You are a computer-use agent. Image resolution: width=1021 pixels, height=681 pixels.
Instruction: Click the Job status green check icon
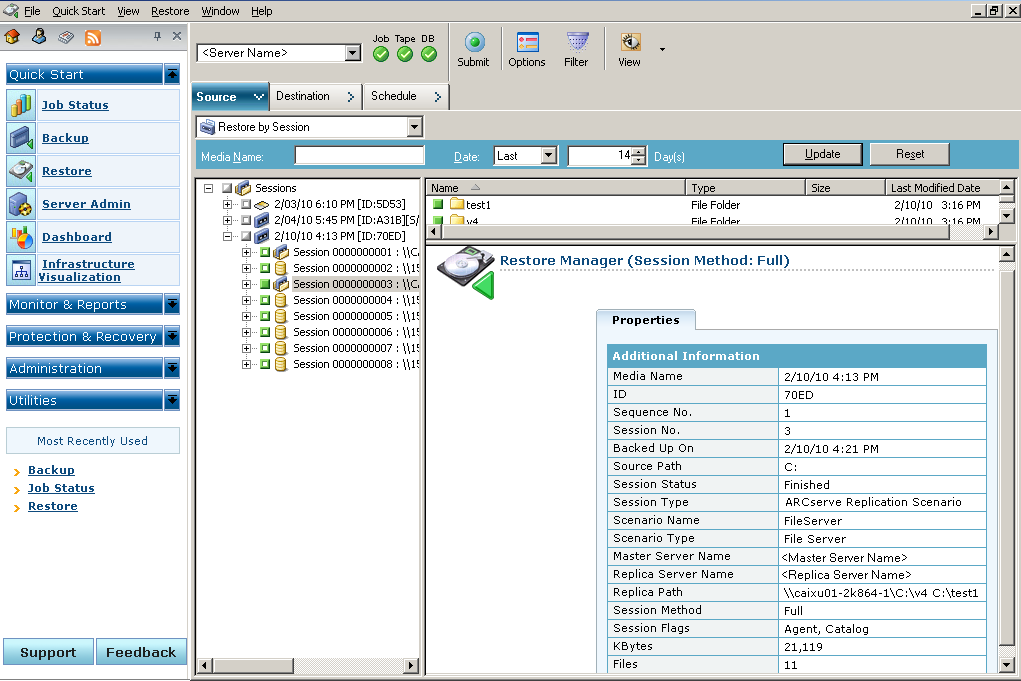[382, 55]
